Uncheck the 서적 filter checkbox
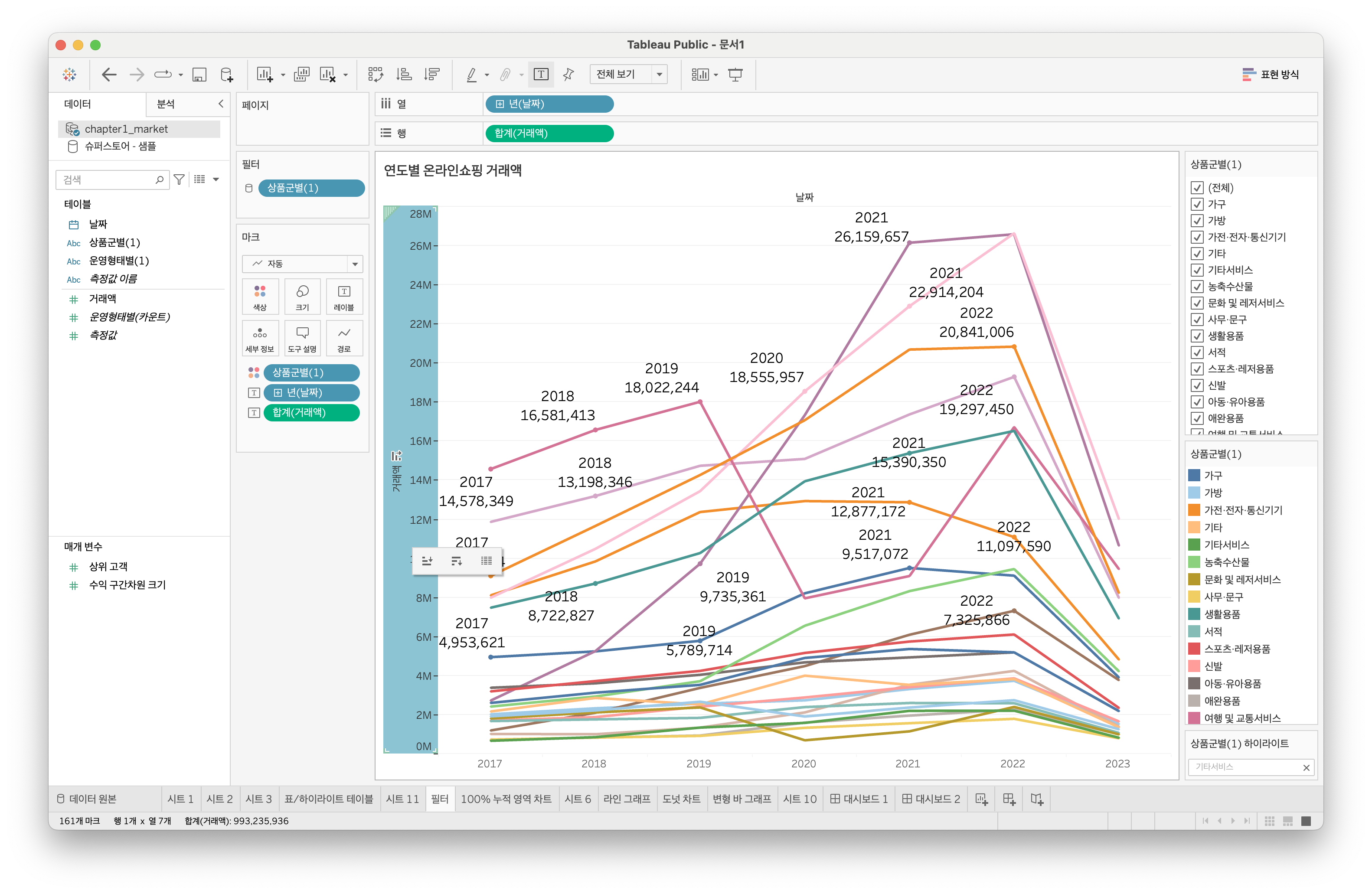1372x894 pixels. 1197,352
